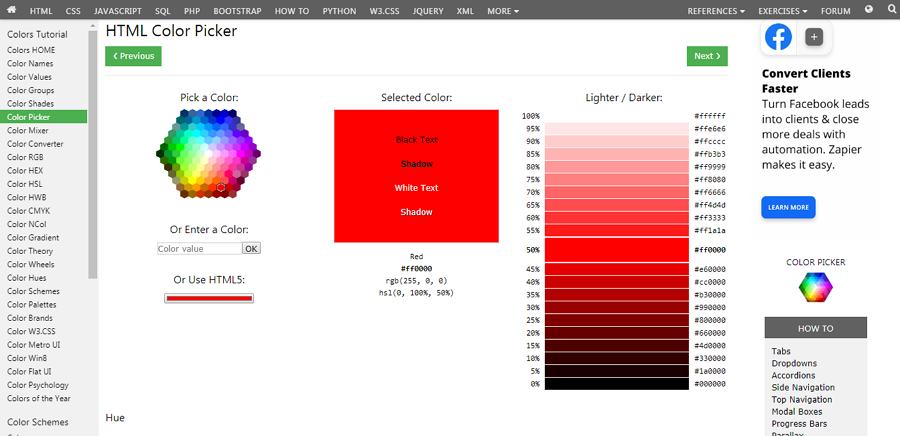900x436 pixels.
Task: Click the OK button beside color value
Action: (251, 248)
